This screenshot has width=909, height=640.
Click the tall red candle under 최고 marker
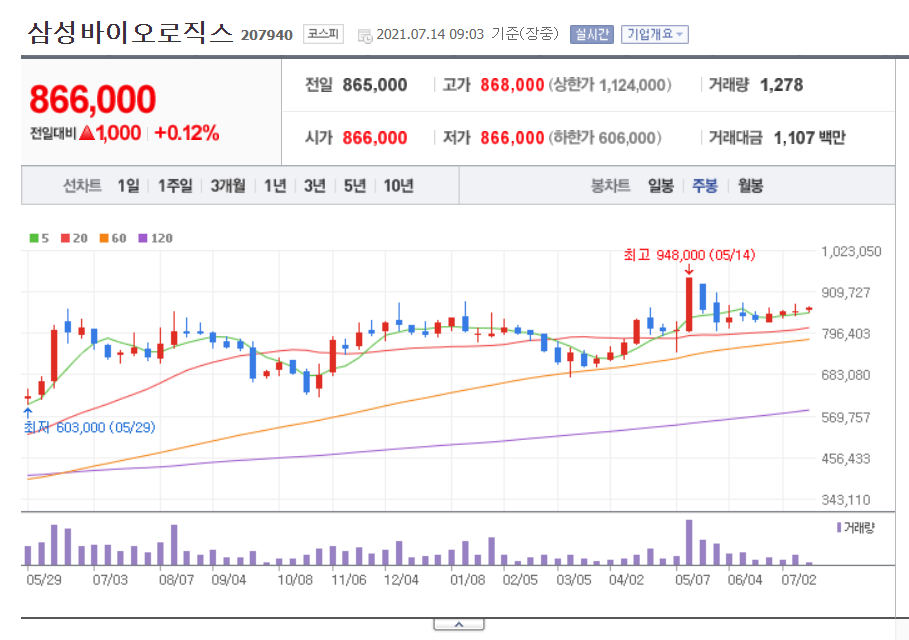tap(689, 304)
